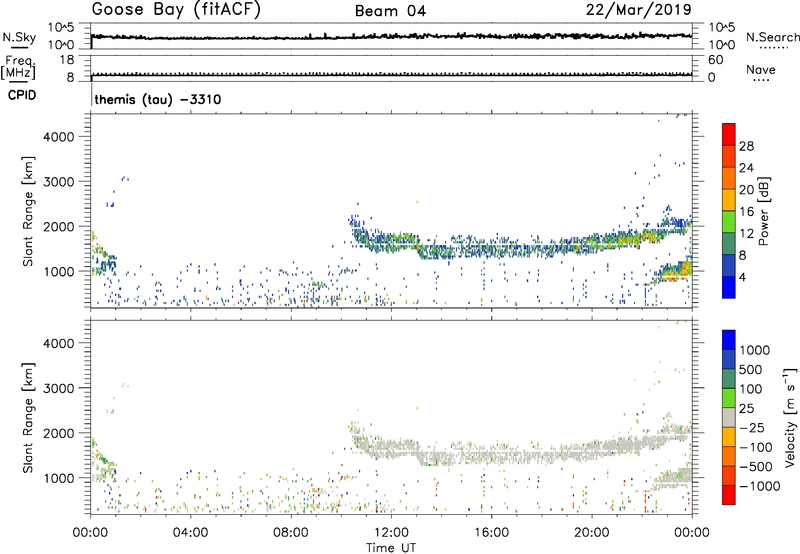Click the '500' Velocity colorbar value
The height and width of the screenshot is (554, 800).
click(751, 370)
